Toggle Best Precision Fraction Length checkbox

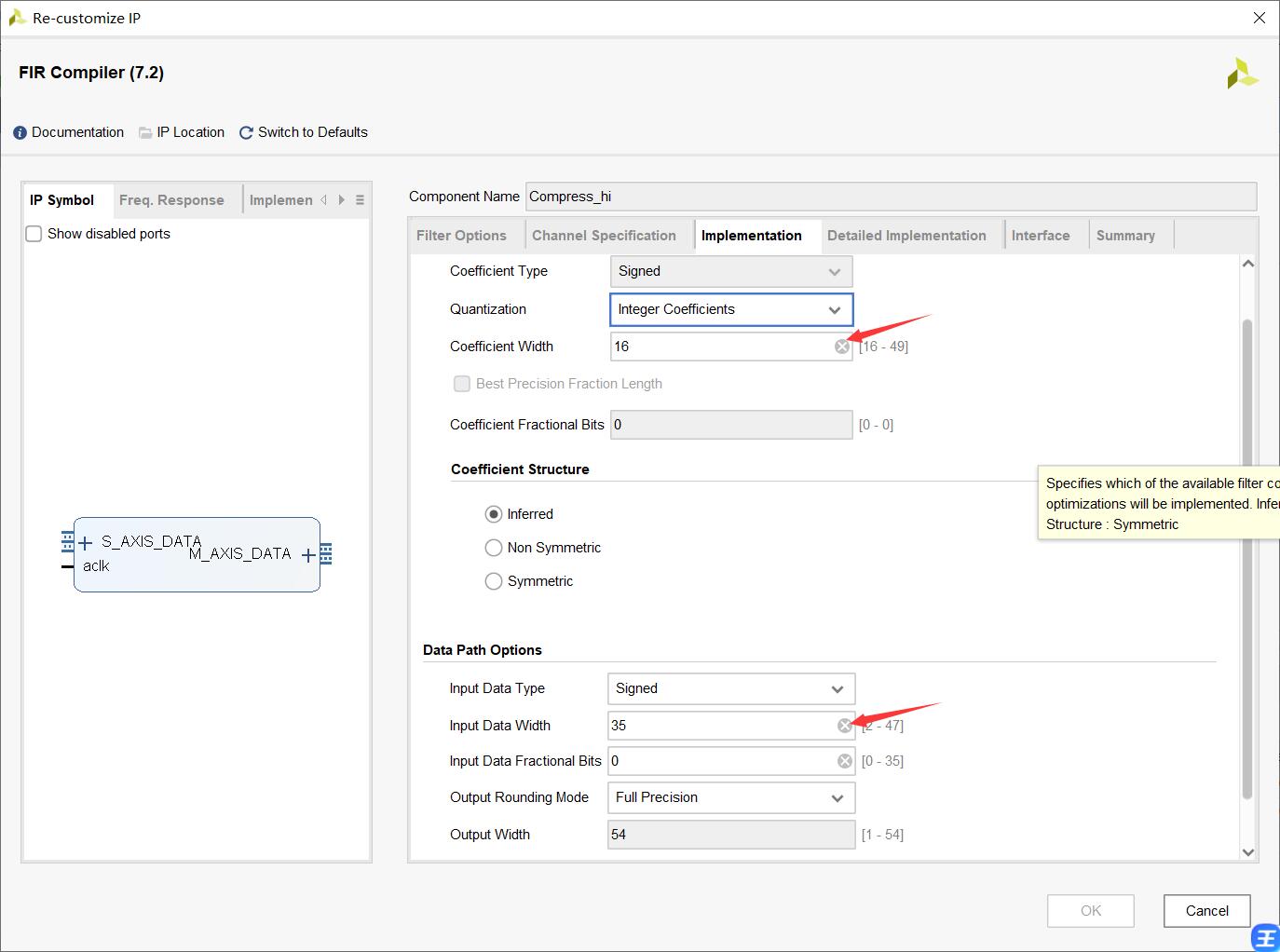462,384
